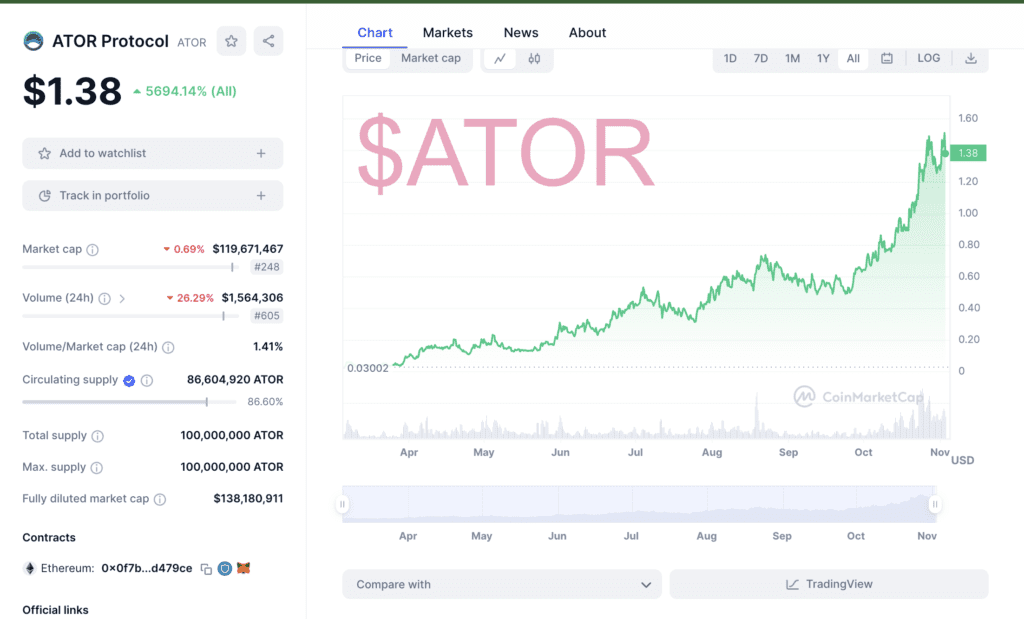The image size is (1024, 619).
Task: Star ATOR Protocol as favorite
Action: (x=231, y=41)
